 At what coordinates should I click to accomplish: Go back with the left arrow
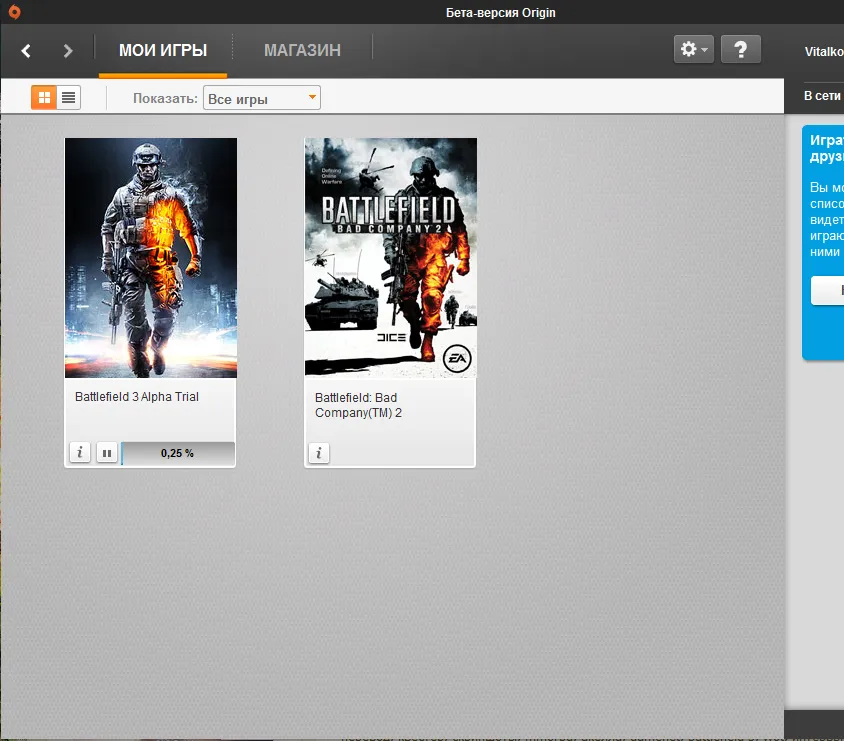[27, 50]
